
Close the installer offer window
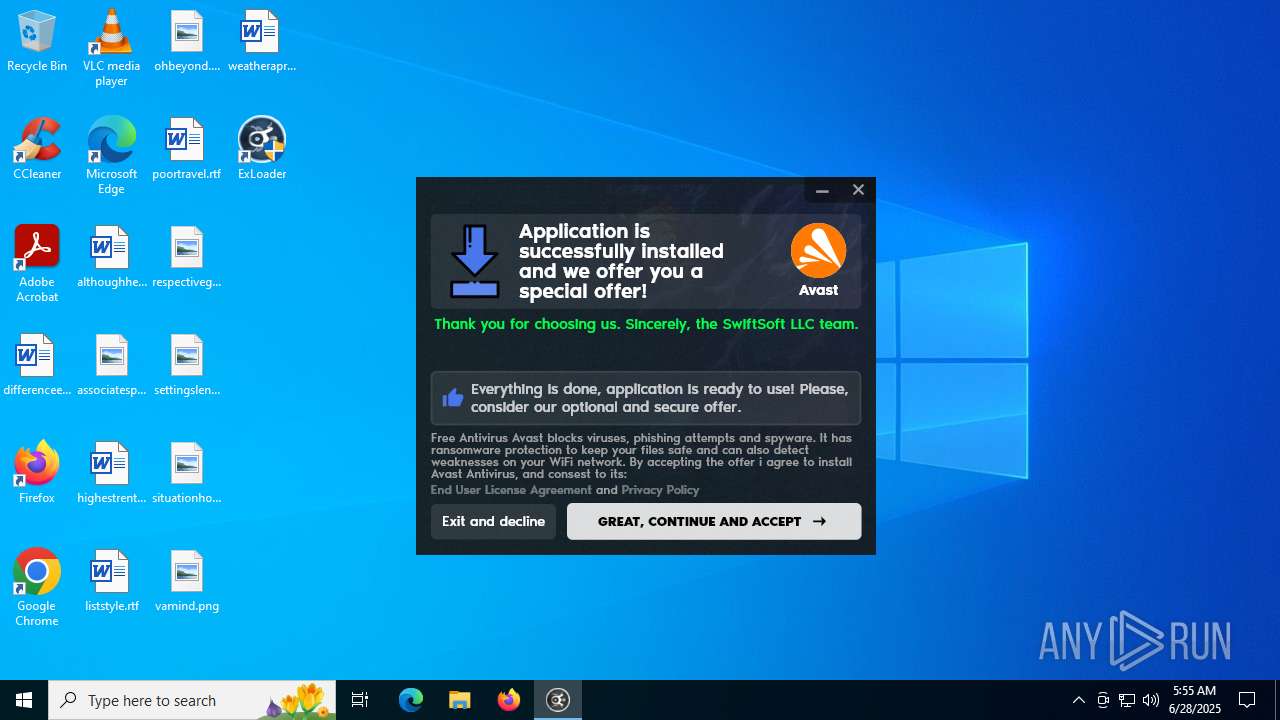[858, 190]
